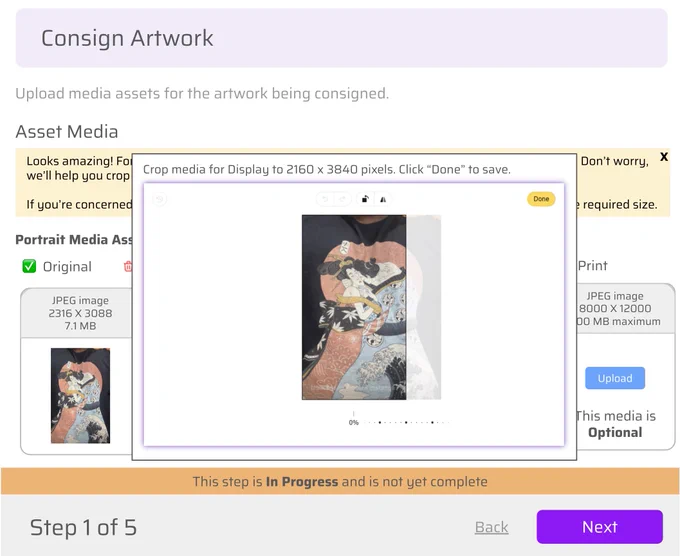The width and height of the screenshot is (680, 556).
Task: Click the 'Step 1 of 5' text
Action: tap(83, 527)
